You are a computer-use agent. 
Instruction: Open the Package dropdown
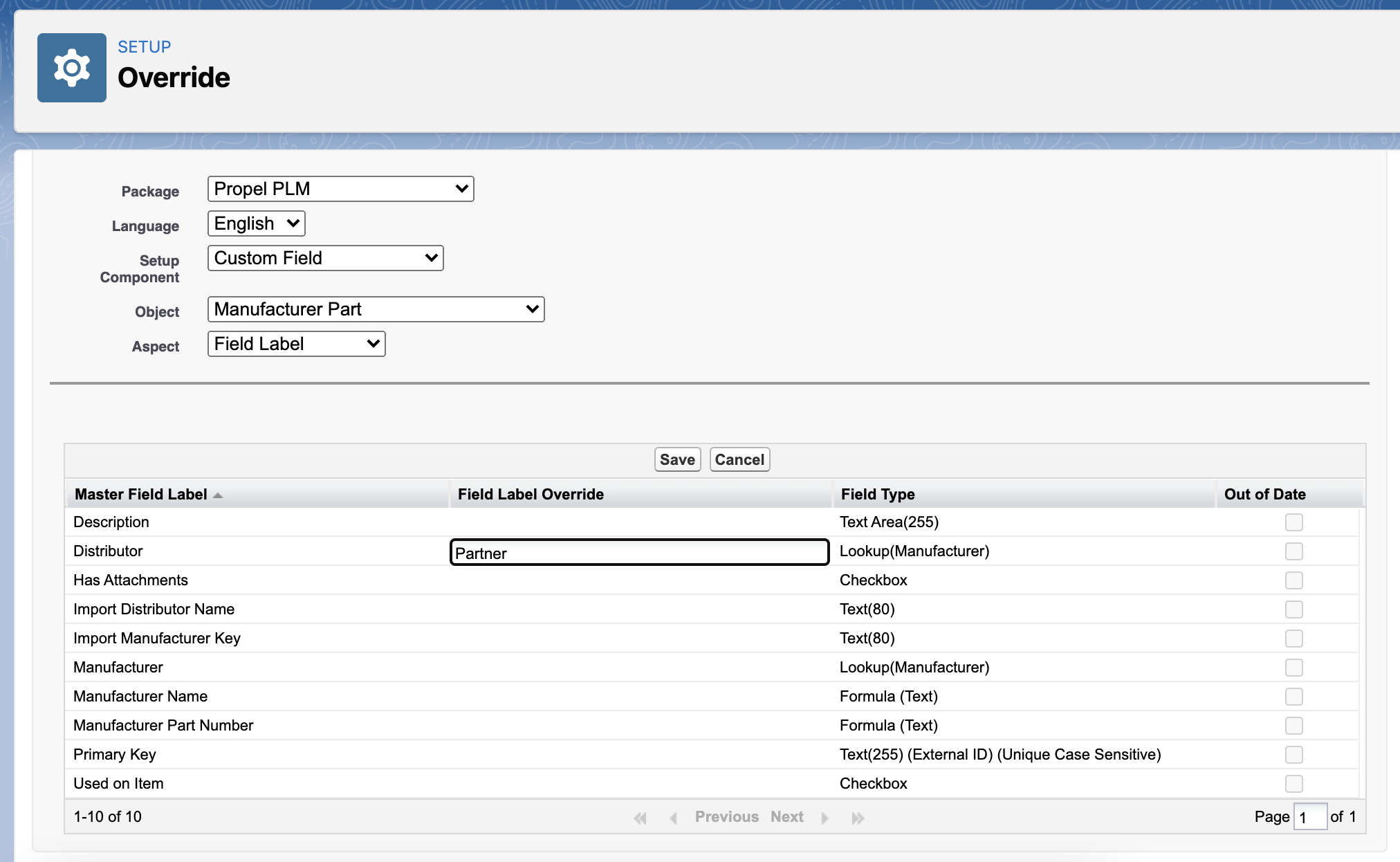[340, 189]
